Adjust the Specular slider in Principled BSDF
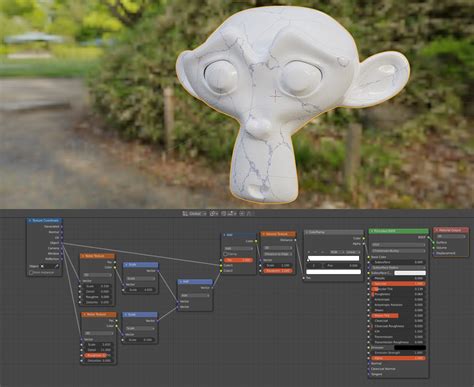 pos(399,284)
